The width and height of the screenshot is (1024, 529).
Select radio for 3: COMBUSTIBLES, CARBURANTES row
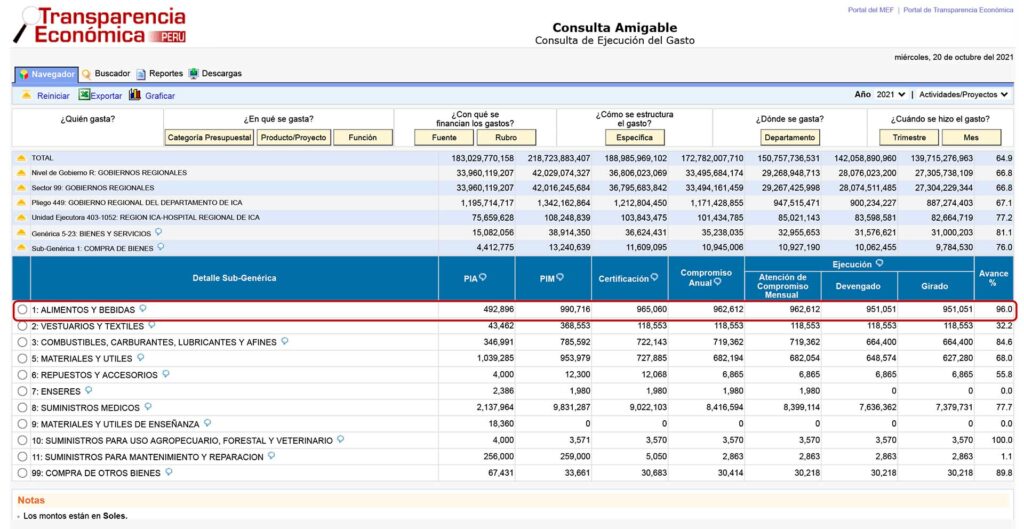point(23,342)
